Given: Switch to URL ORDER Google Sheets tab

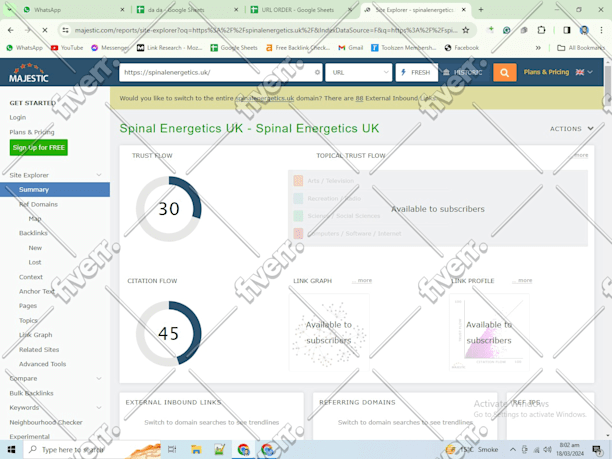Looking at the screenshot, I should [301, 10].
